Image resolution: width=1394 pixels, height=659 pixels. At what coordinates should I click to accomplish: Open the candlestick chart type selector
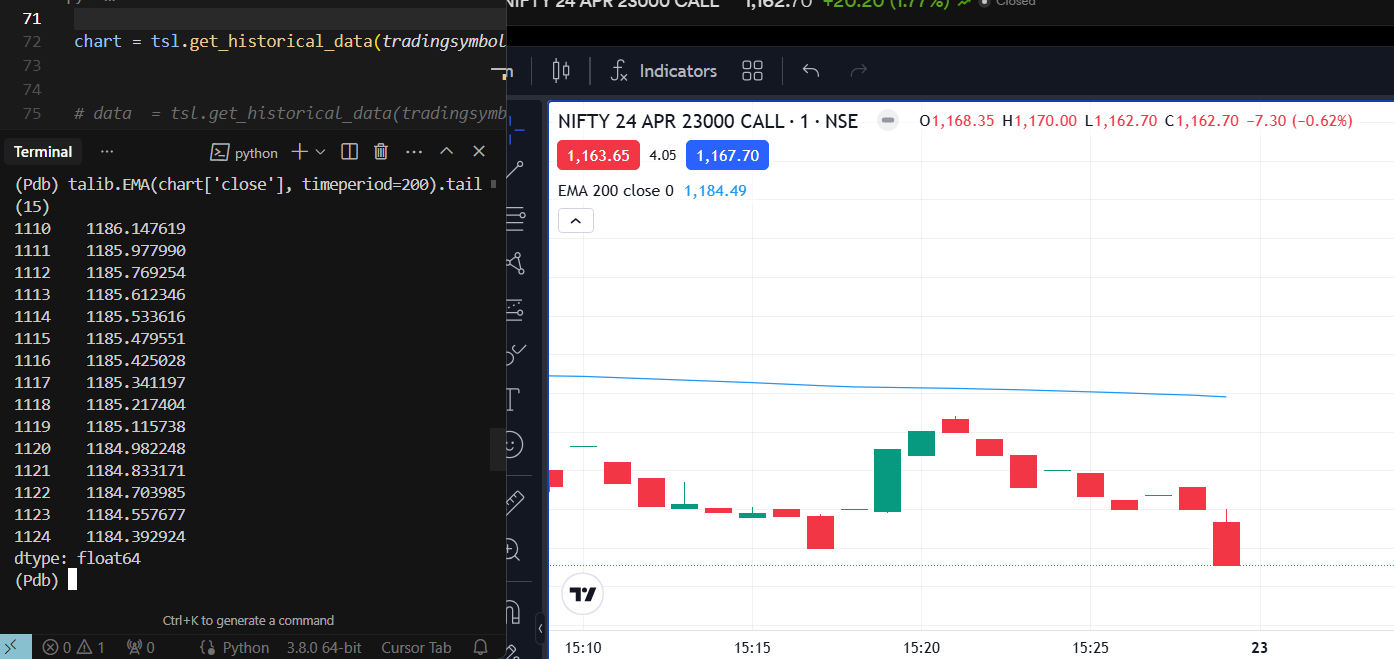point(560,71)
